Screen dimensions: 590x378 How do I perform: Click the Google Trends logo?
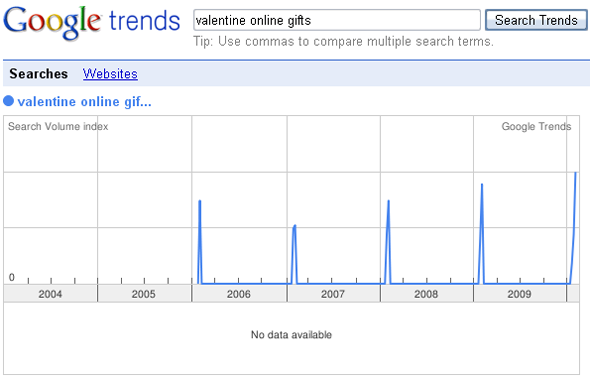[x=92, y=23]
